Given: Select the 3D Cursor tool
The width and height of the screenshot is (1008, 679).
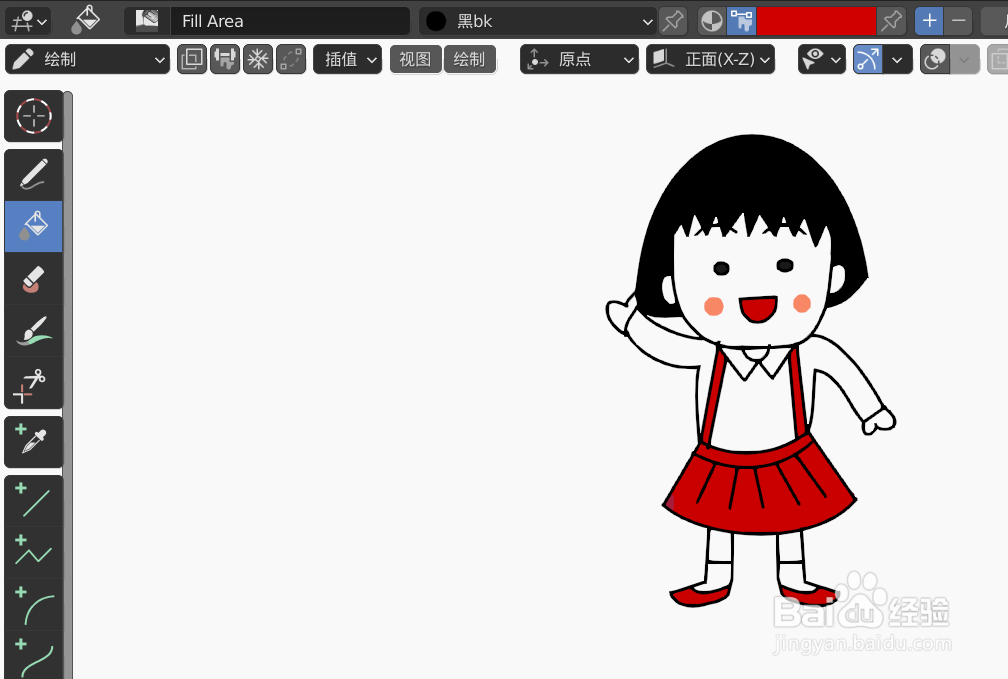Looking at the screenshot, I should [33, 116].
